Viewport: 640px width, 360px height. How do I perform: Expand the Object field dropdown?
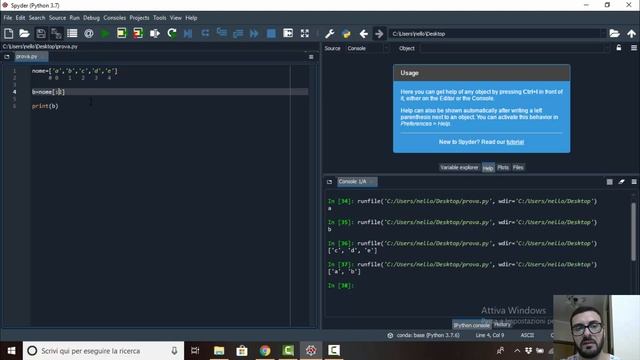[x=607, y=48]
